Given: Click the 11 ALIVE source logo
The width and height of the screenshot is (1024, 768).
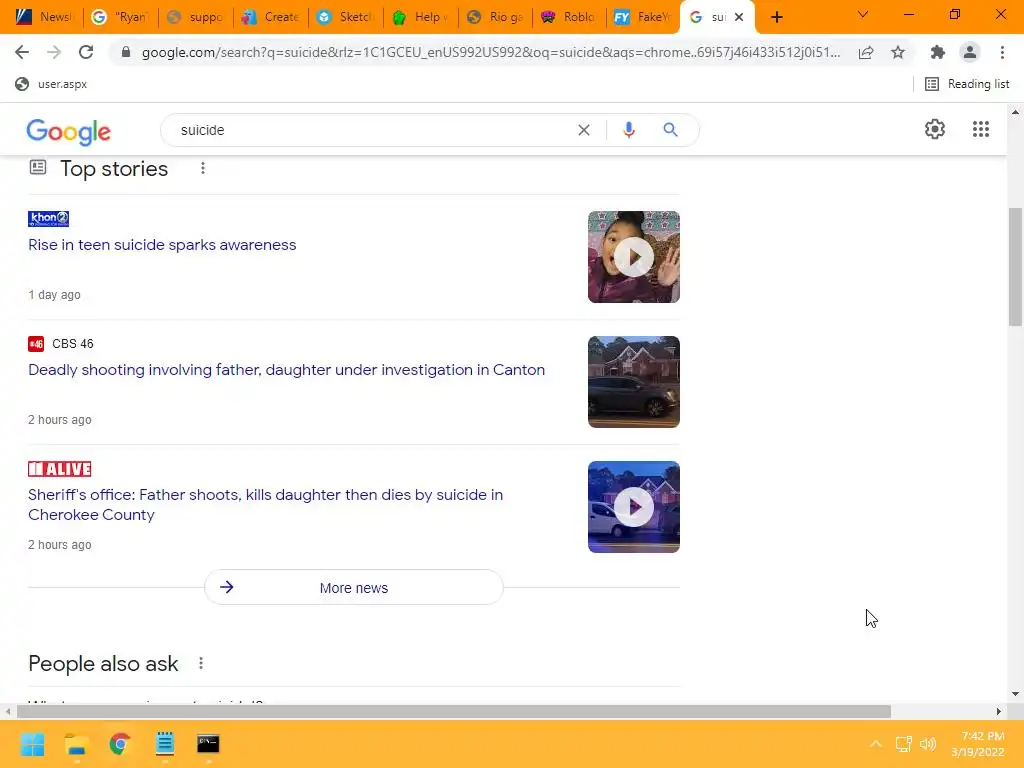Looking at the screenshot, I should tap(59, 469).
